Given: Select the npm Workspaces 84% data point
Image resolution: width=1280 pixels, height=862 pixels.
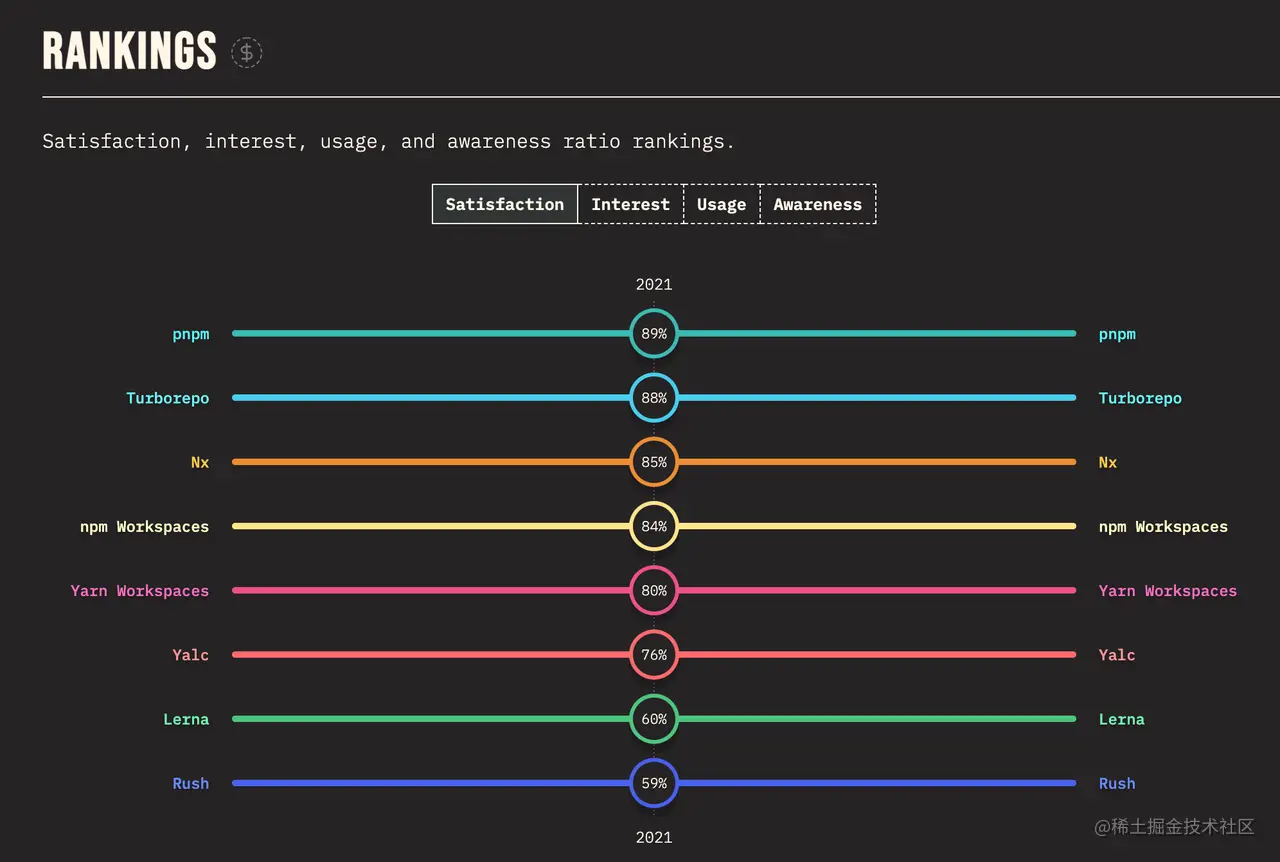Looking at the screenshot, I should [654, 526].
